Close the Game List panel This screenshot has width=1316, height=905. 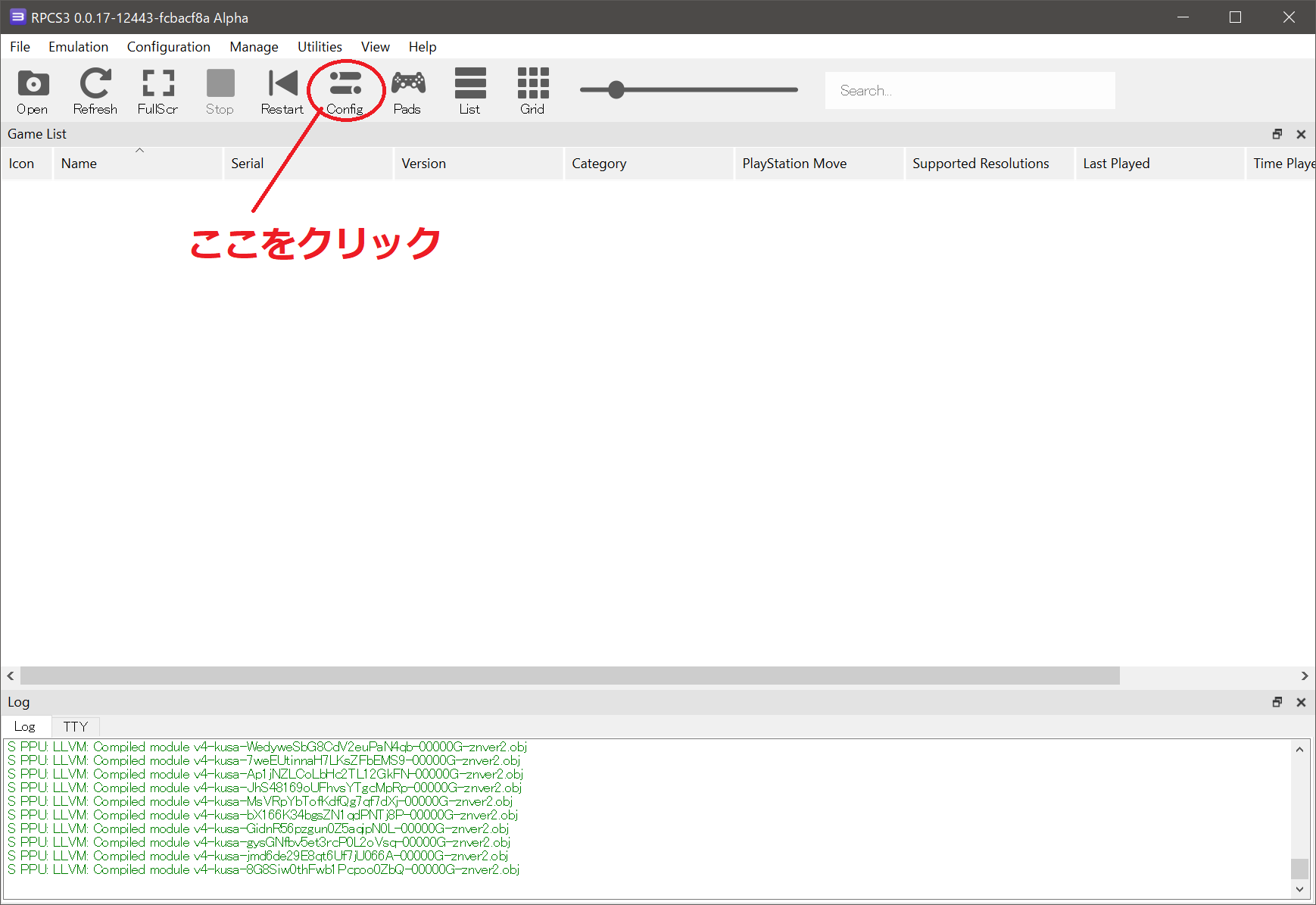(1301, 134)
